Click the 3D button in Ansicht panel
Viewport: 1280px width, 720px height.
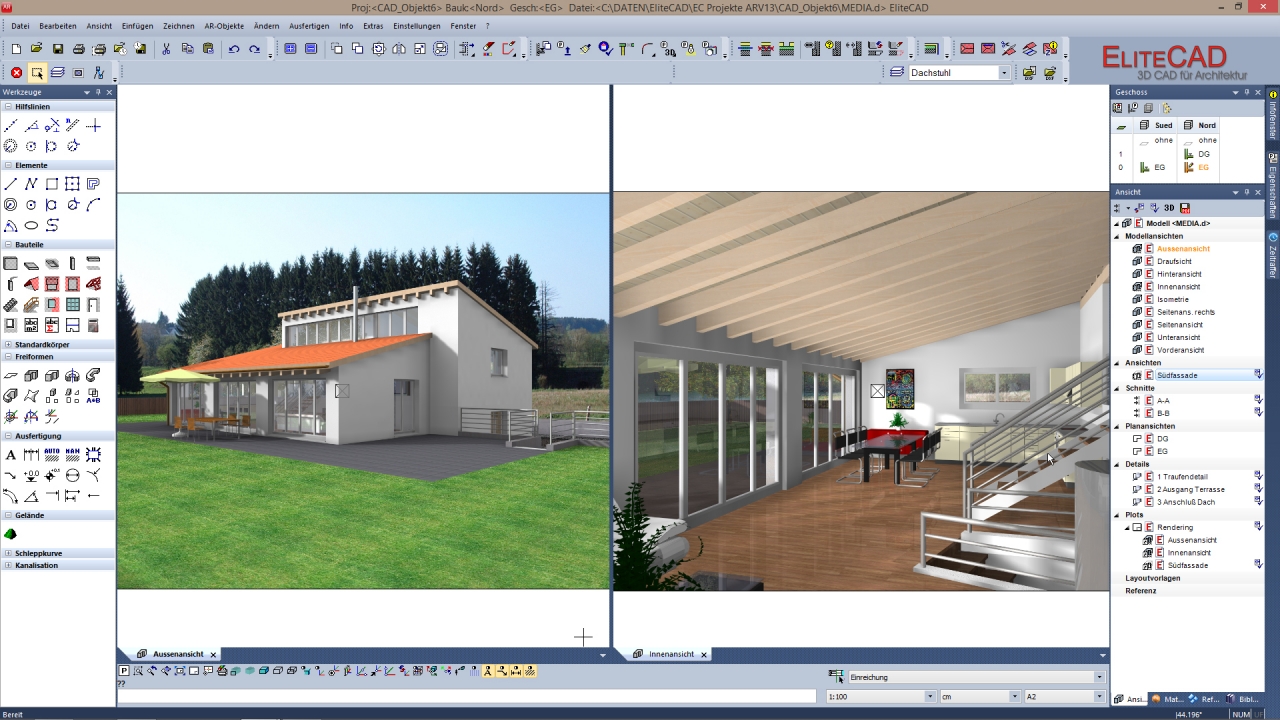click(1169, 208)
